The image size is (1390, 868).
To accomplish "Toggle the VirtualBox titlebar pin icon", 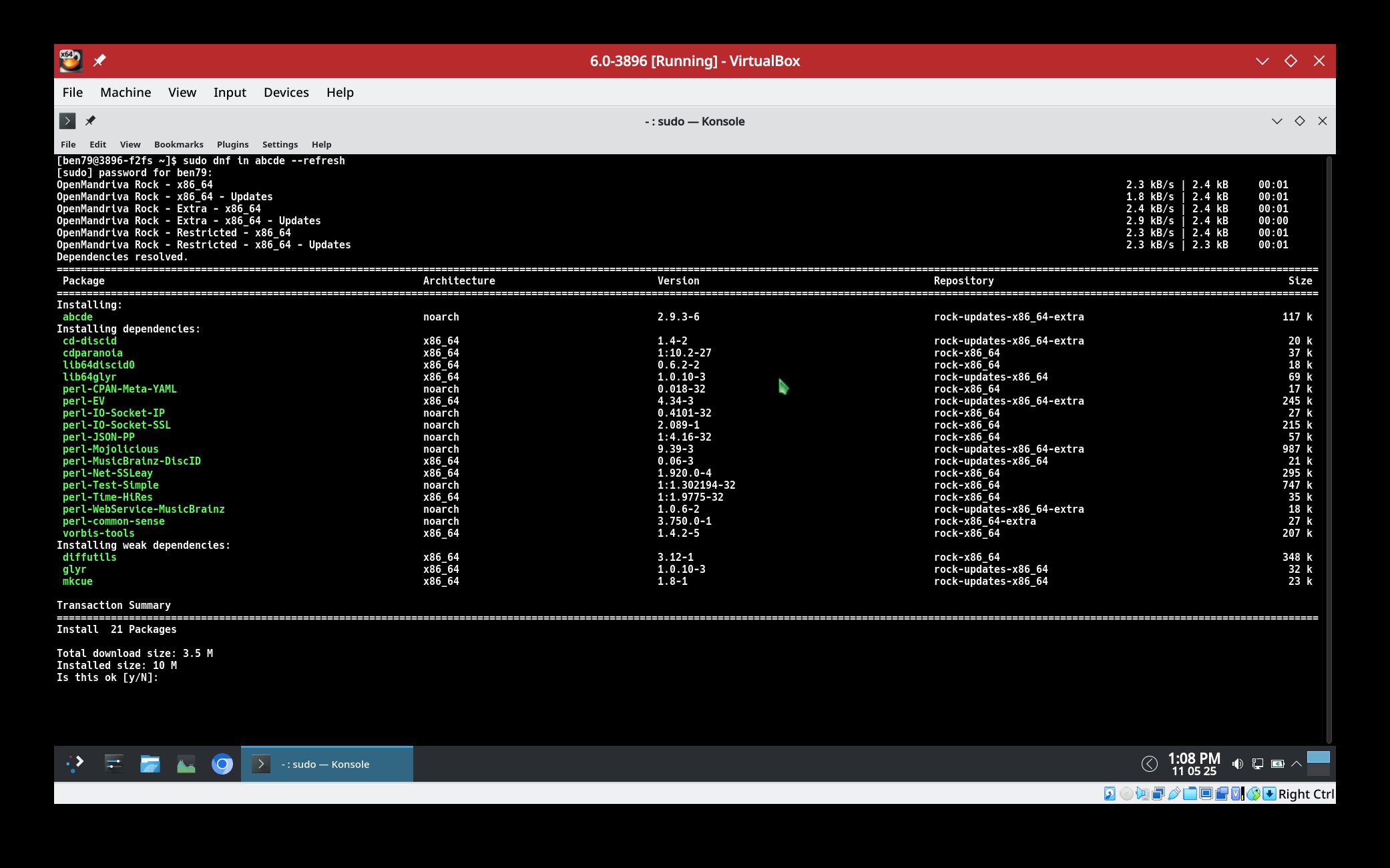I will [99, 61].
